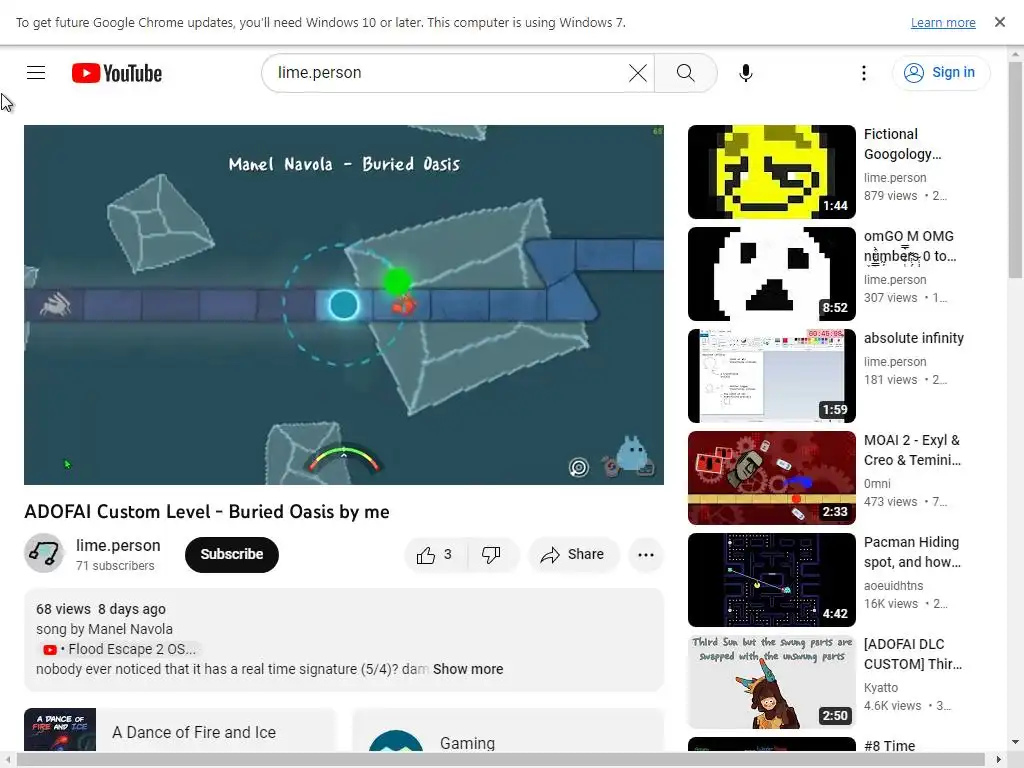Open MOAI 2 video thumbnail

pyautogui.click(x=771, y=477)
